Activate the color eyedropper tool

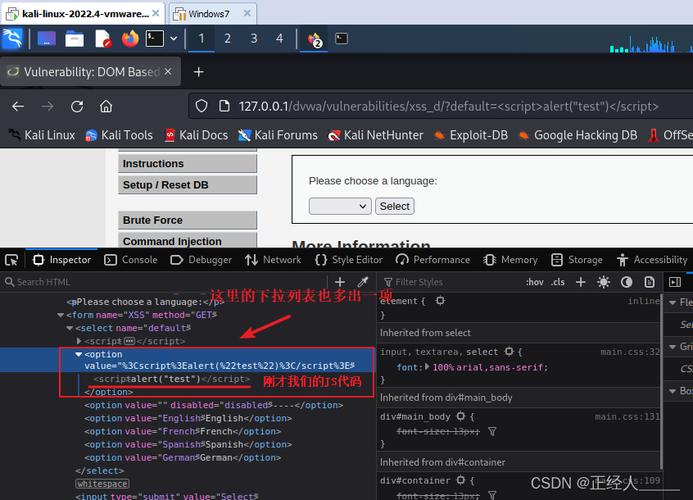tap(363, 282)
